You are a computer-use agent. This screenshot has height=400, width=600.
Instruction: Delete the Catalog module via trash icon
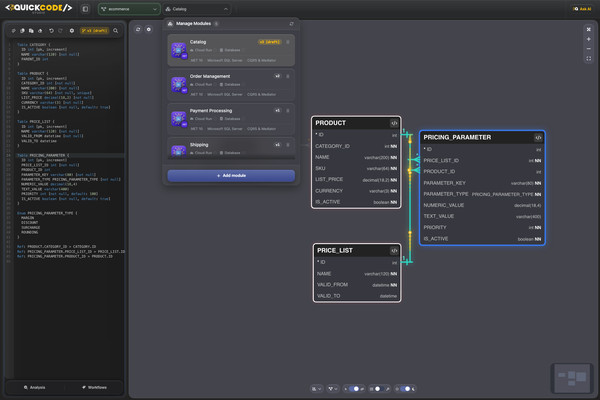pos(288,42)
